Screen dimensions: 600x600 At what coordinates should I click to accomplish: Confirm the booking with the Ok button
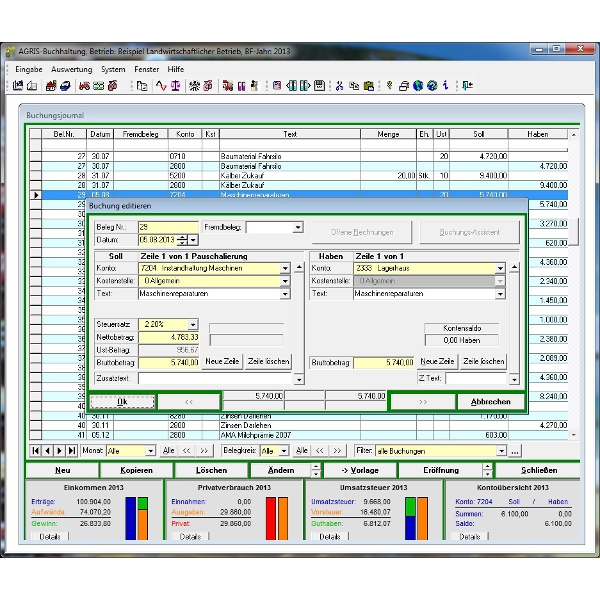pyautogui.click(x=122, y=401)
